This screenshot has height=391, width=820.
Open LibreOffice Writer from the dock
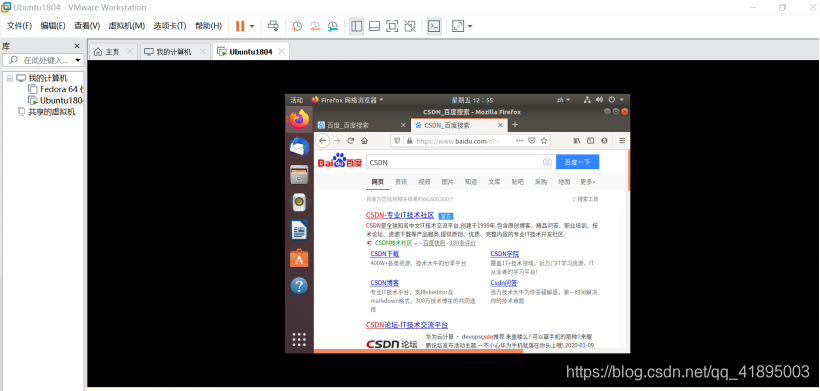299,230
